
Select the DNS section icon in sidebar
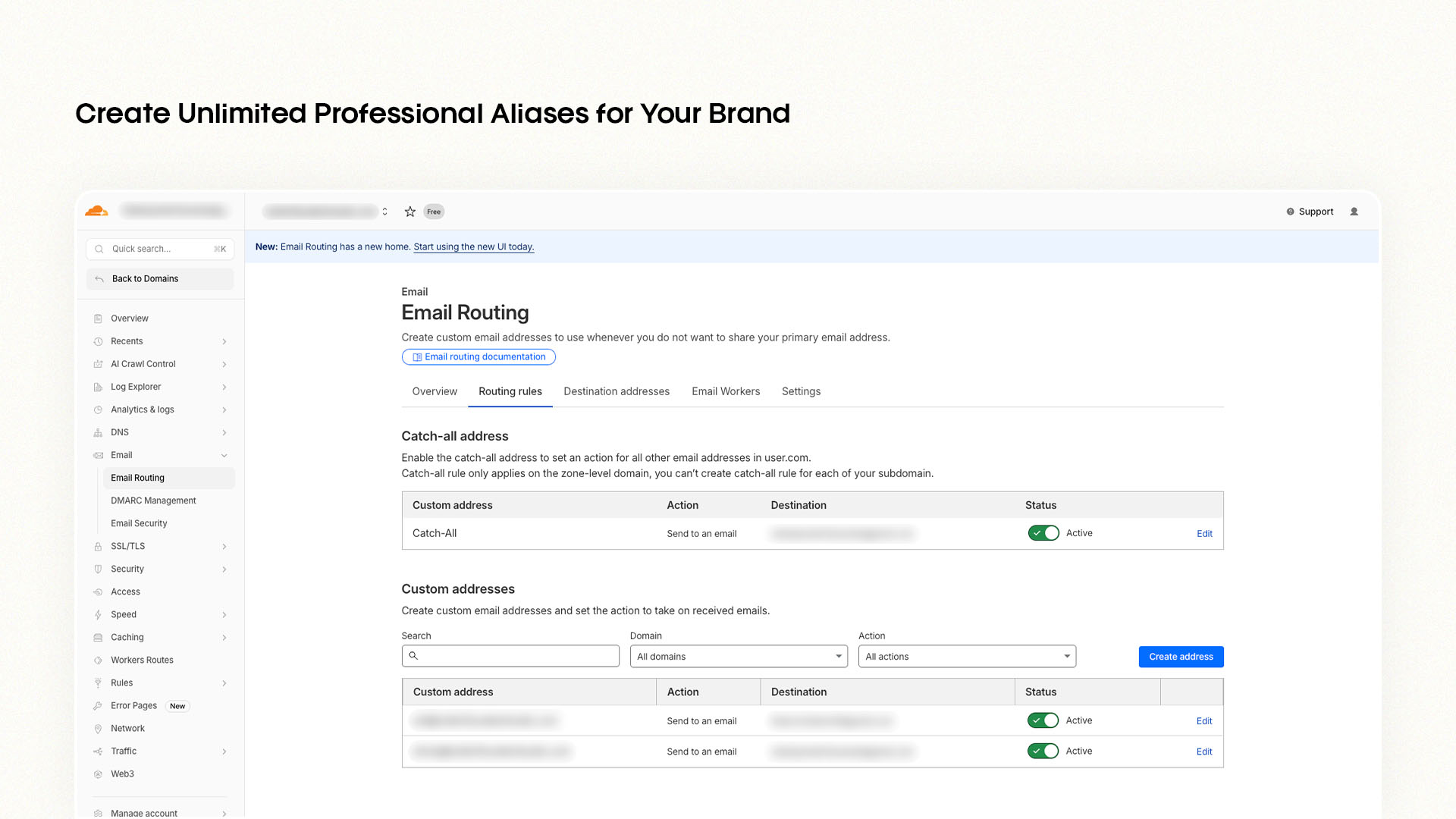pyautogui.click(x=99, y=432)
